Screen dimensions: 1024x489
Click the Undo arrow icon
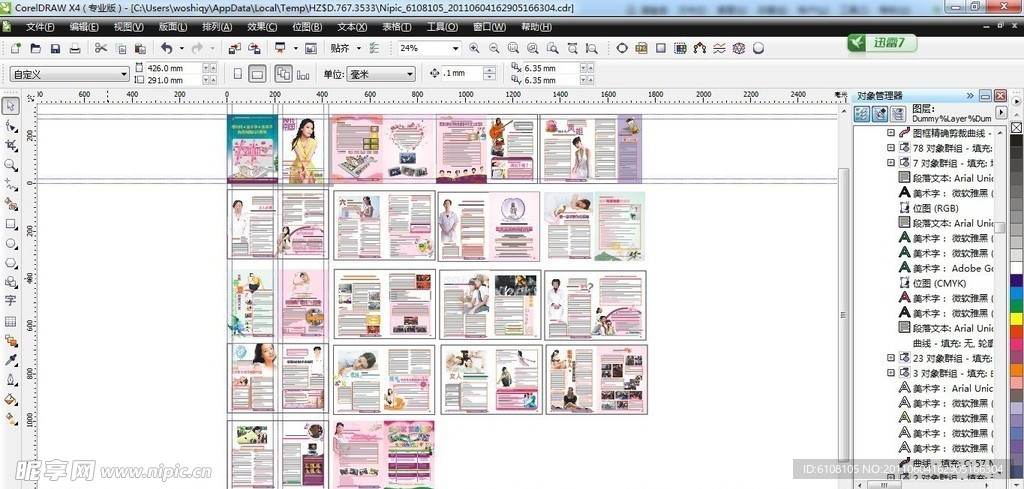166,48
